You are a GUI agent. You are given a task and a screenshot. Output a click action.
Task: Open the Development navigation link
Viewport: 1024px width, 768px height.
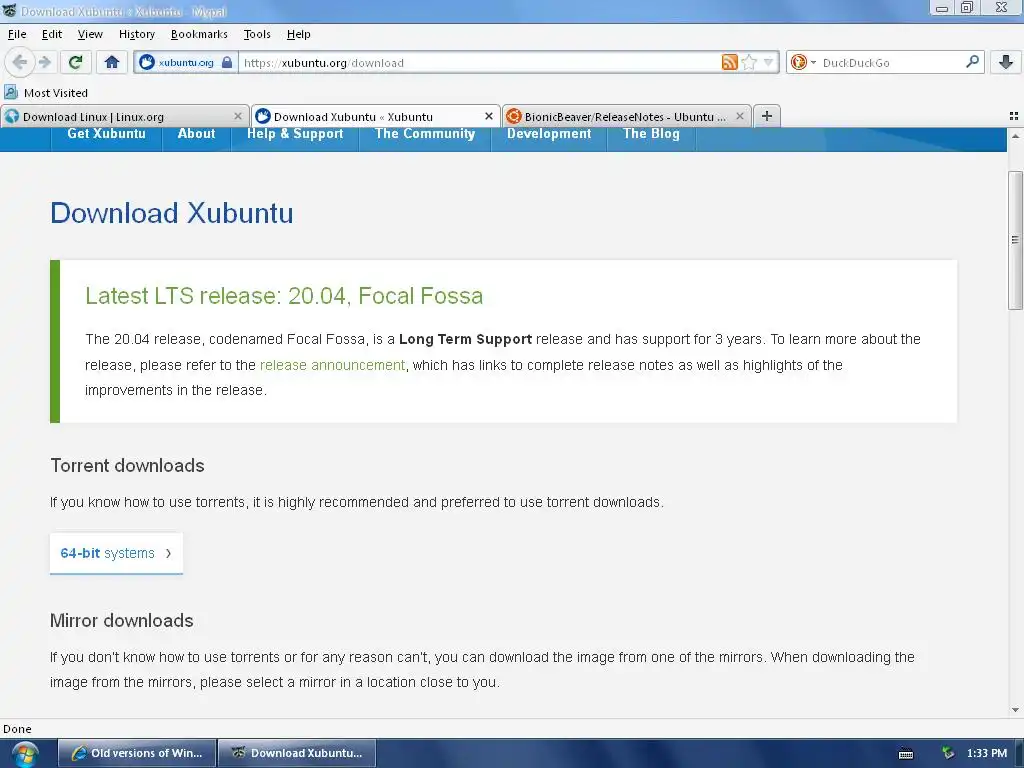coord(549,134)
